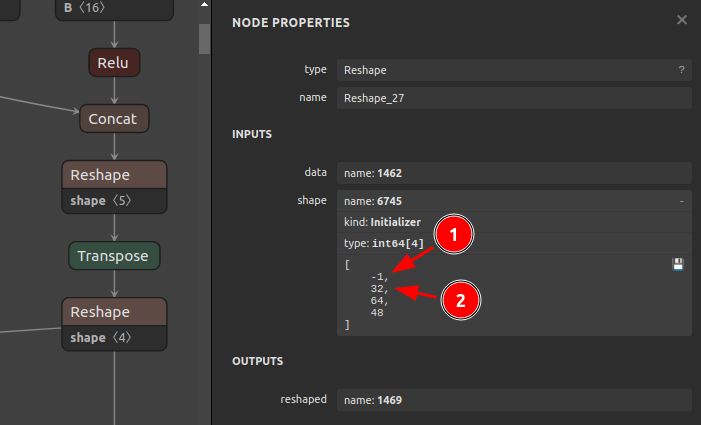Image resolution: width=701 pixels, height=425 pixels.
Task: Click the value -1 in the tensor
Action: (x=380, y=277)
